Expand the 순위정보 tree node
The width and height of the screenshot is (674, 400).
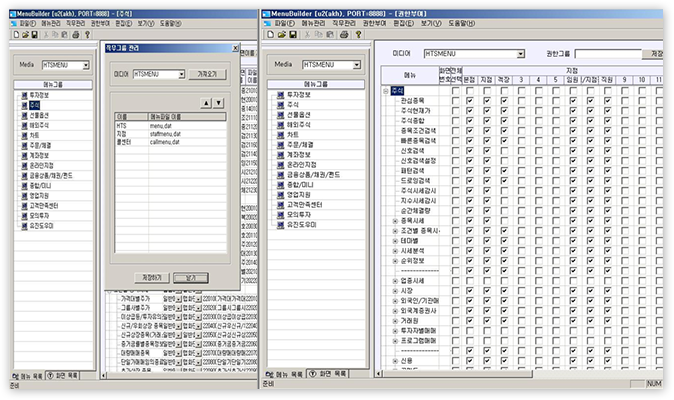click(395, 261)
